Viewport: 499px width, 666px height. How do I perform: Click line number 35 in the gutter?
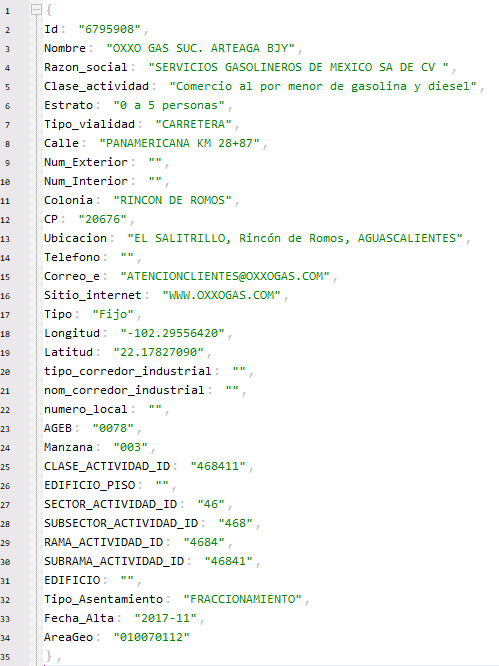(5, 657)
